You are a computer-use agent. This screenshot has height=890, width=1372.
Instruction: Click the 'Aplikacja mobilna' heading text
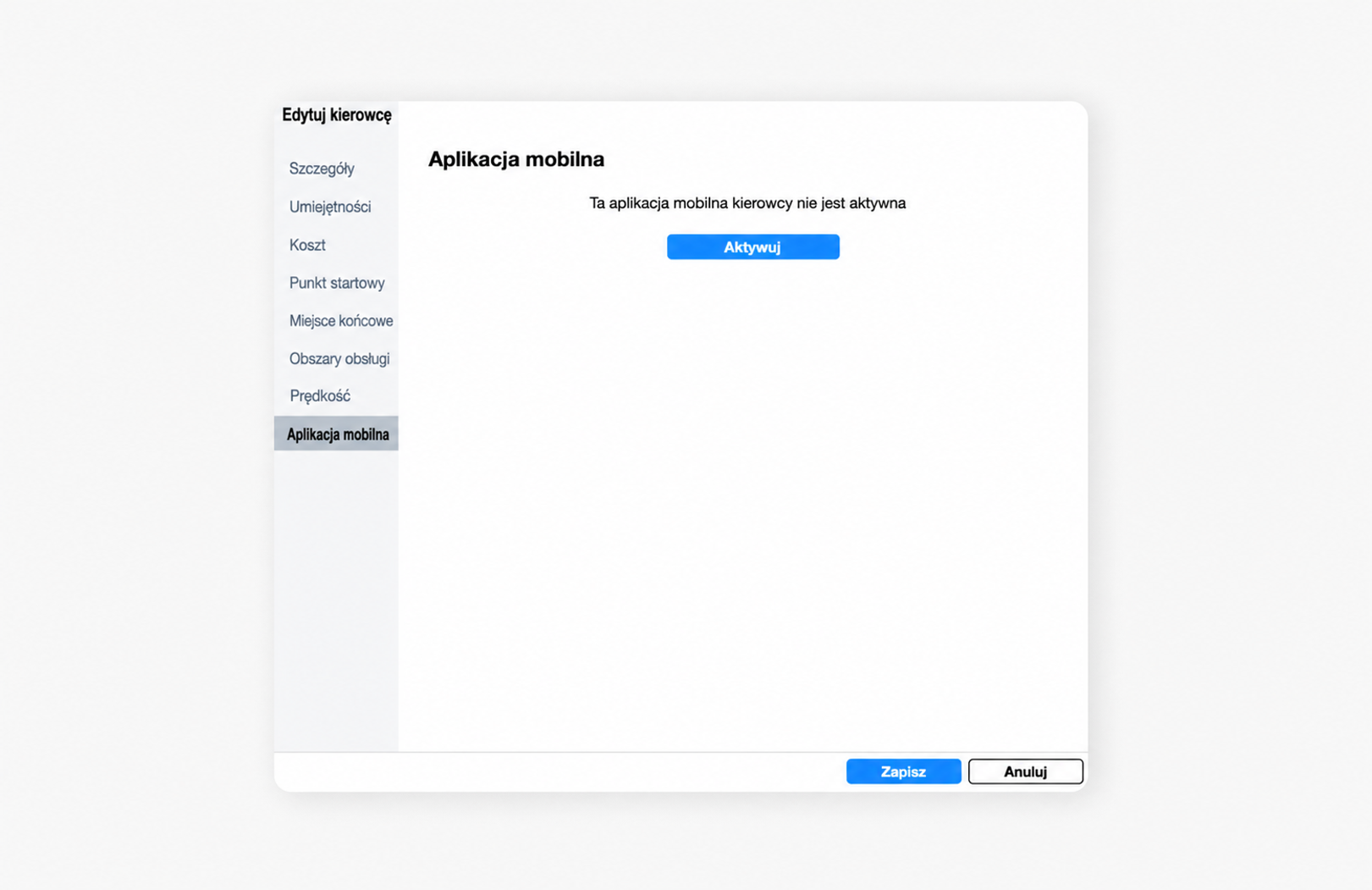[x=516, y=159]
